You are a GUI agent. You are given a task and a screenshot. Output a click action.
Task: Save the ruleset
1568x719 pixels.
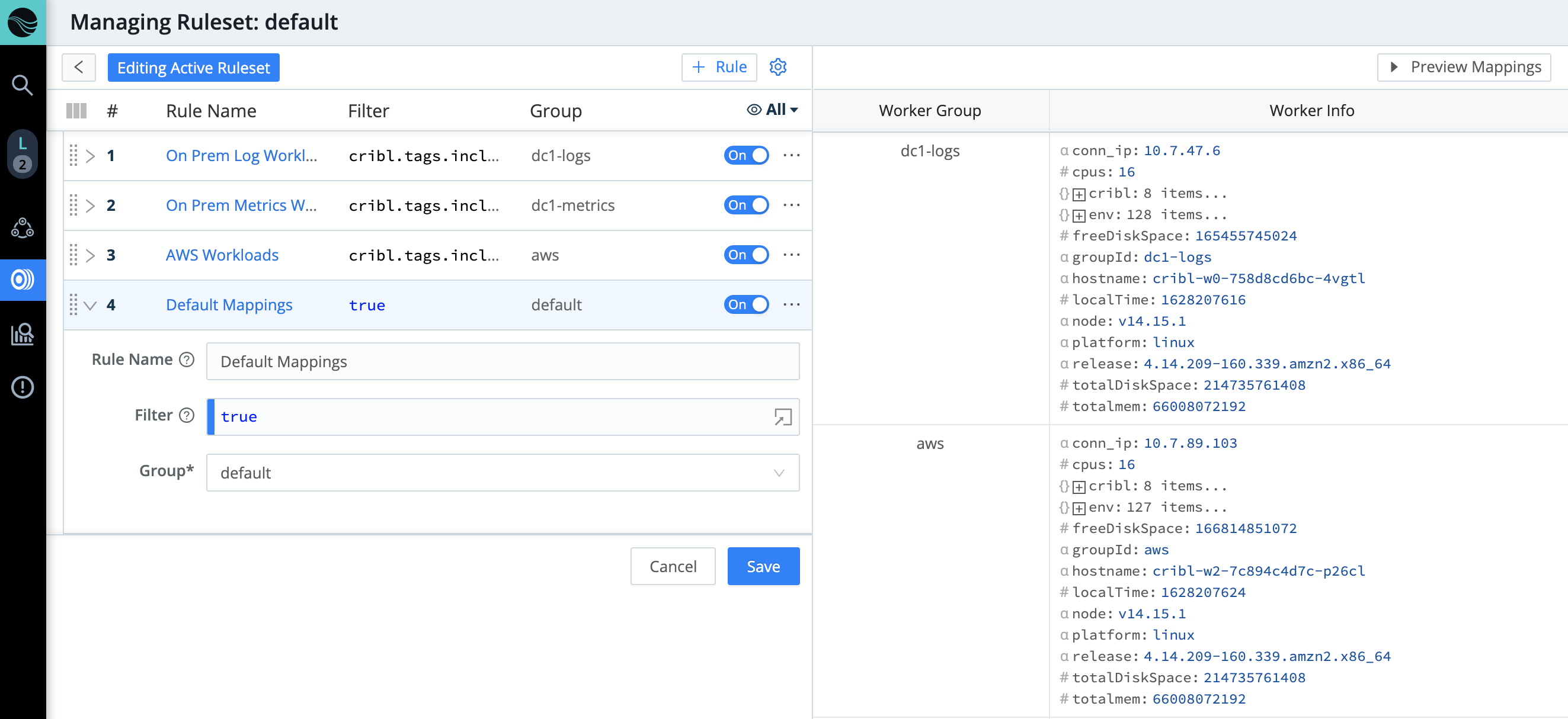(x=763, y=566)
